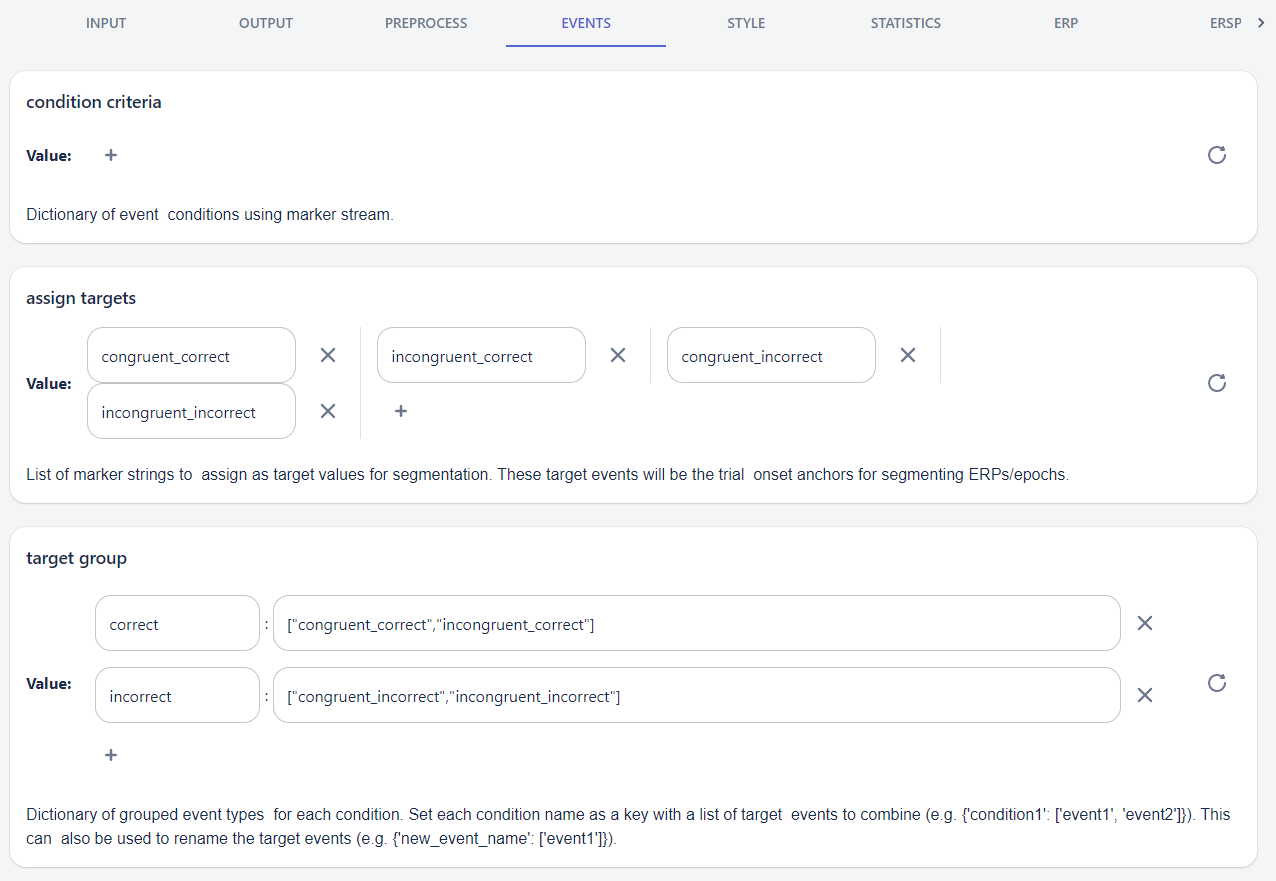The height and width of the screenshot is (881, 1276).
Task: Click the 'Dictionary of event conditions' description
Action: click(210, 214)
